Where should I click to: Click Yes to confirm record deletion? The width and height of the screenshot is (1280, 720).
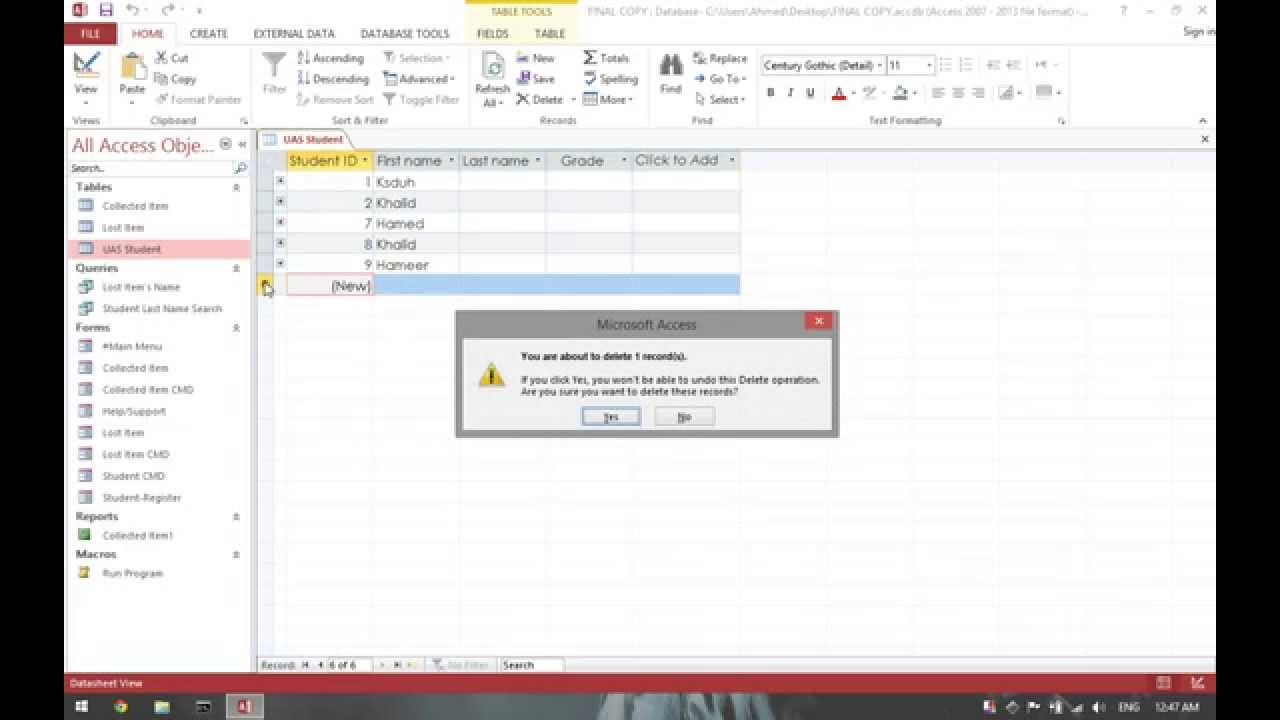pos(611,417)
